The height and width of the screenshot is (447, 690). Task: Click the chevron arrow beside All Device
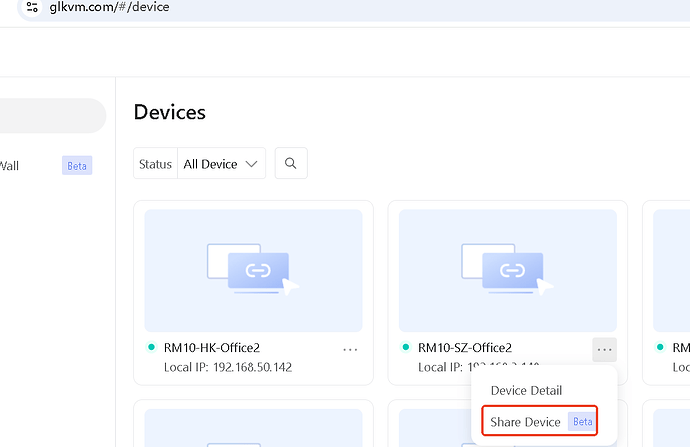coord(251,164)
